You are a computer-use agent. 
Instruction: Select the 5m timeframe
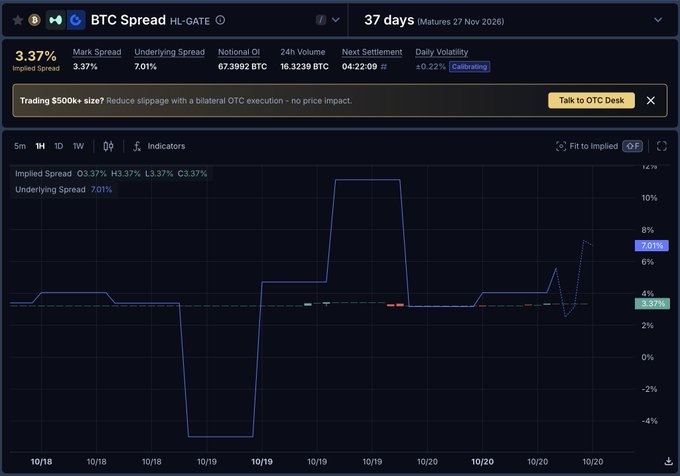pos(20,146)
